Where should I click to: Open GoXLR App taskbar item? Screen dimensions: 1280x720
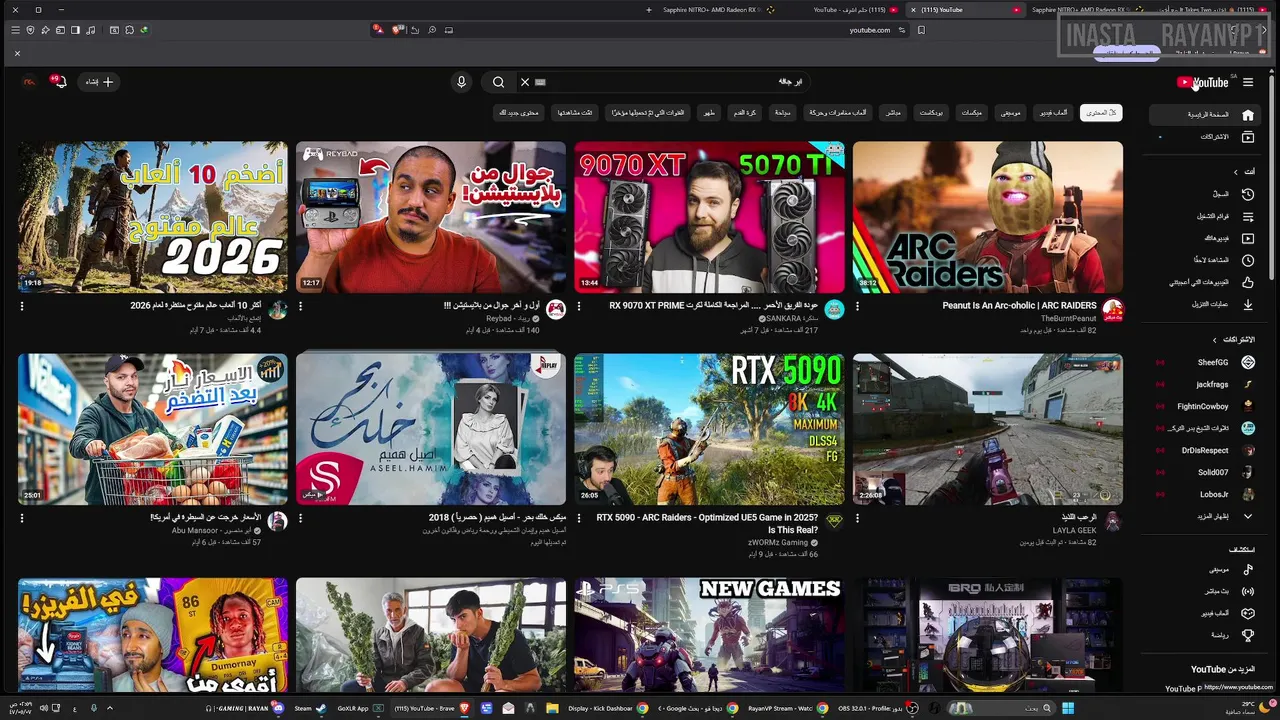[x=360, y=708]
